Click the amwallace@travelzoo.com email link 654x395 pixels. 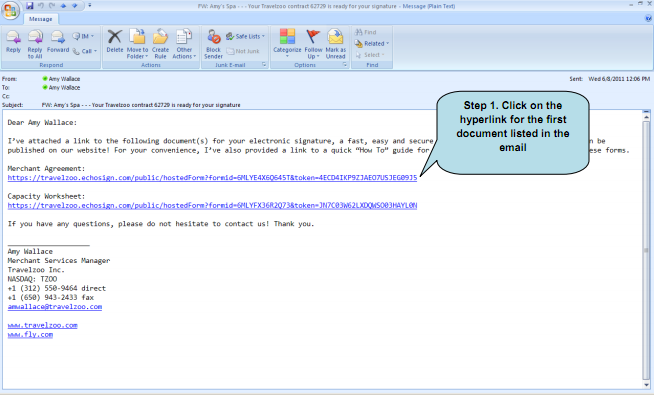(55, 307)
